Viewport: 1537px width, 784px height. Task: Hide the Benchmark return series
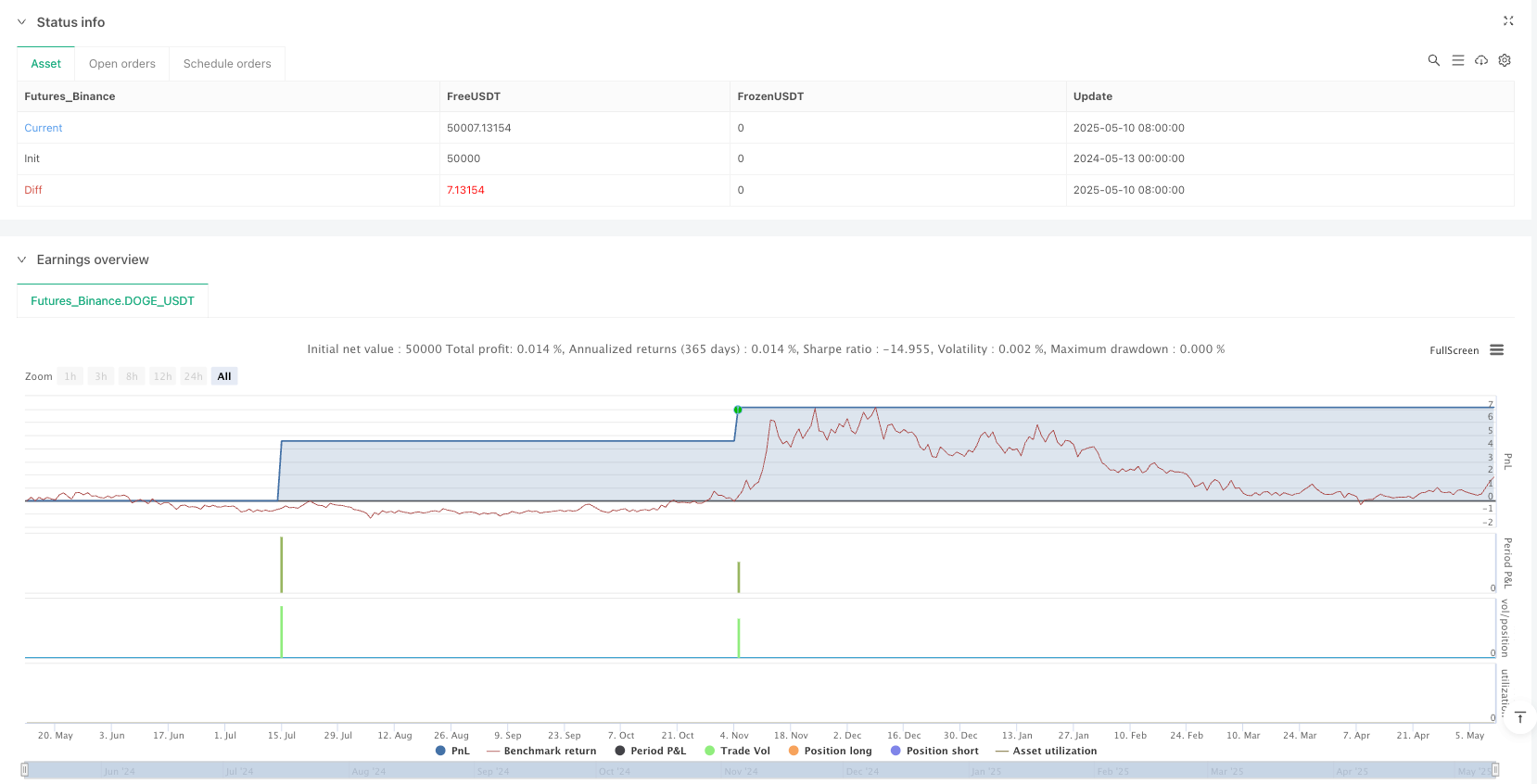pos(541,751)
